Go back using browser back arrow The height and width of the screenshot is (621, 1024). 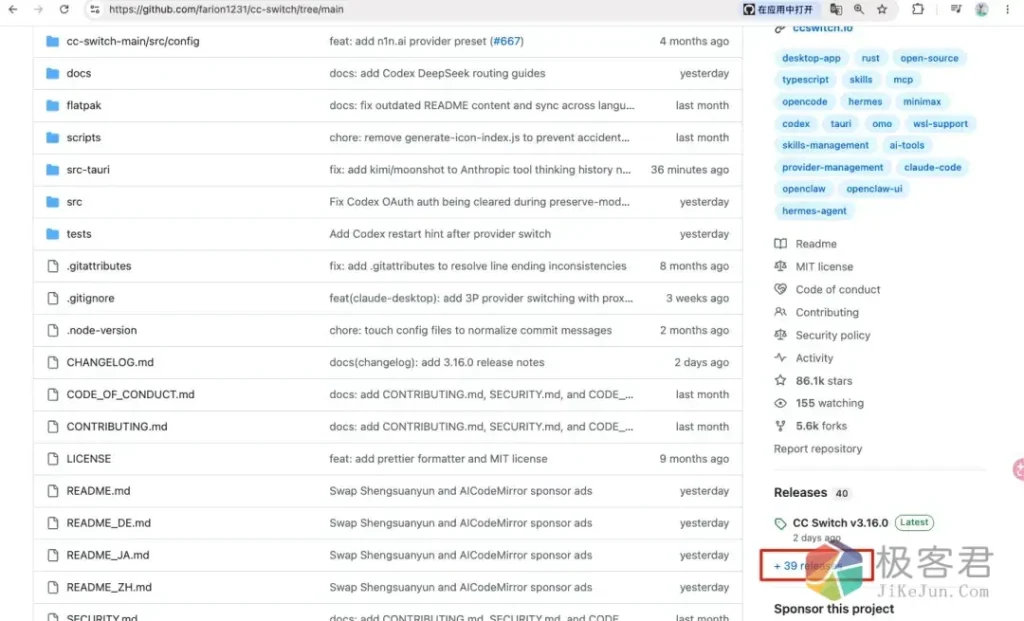[x=12, y=9]
